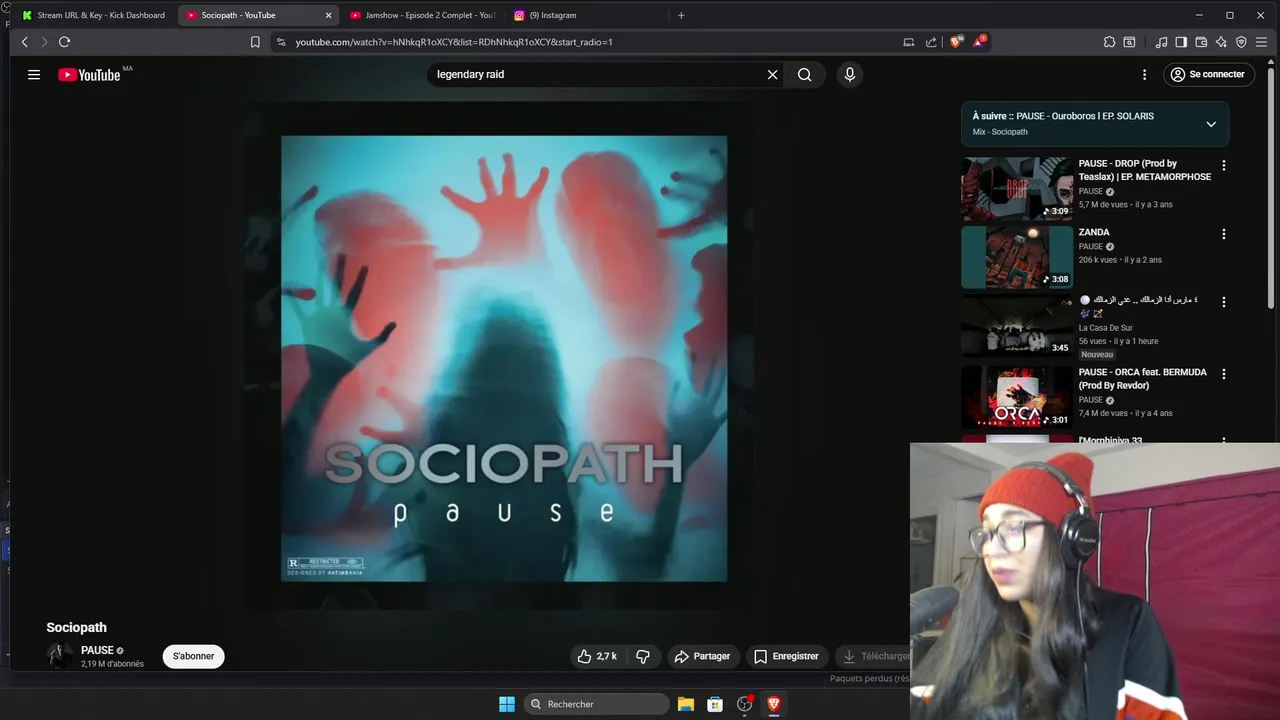This screenshot has width=1280, height=720.
Task: Play the ZANDA video thumbnail
Action: [1017, 257]
